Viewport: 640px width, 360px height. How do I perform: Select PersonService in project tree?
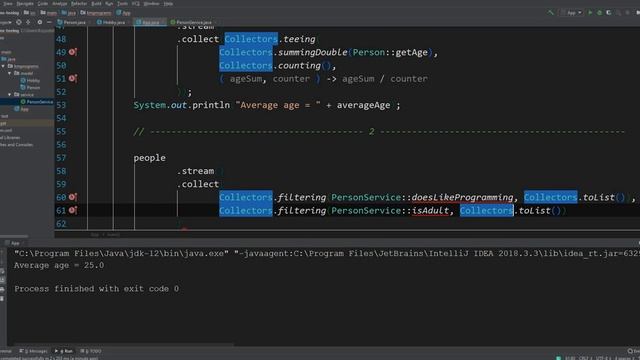(x=37, y=102)
